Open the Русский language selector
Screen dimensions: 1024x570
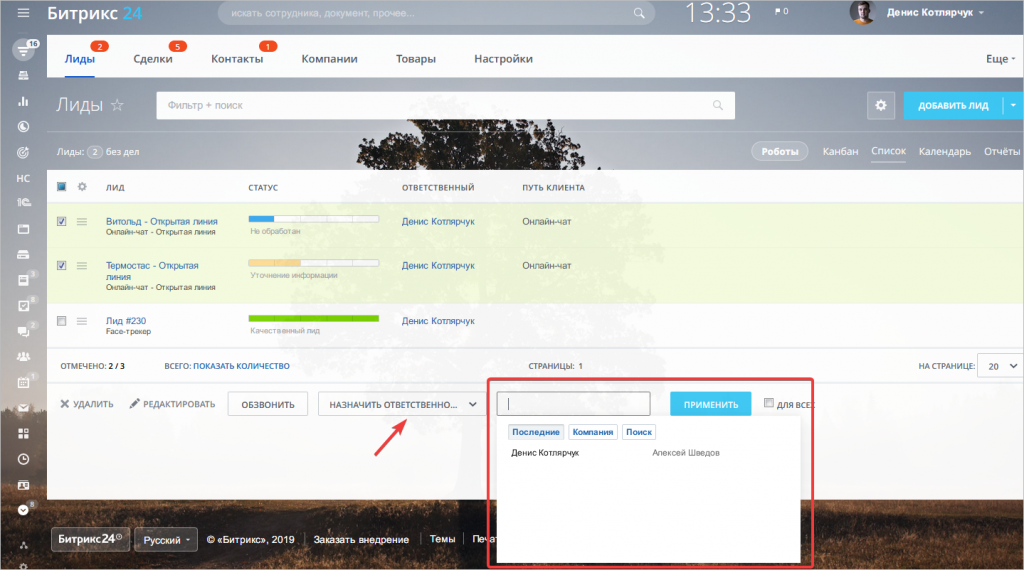166,539
